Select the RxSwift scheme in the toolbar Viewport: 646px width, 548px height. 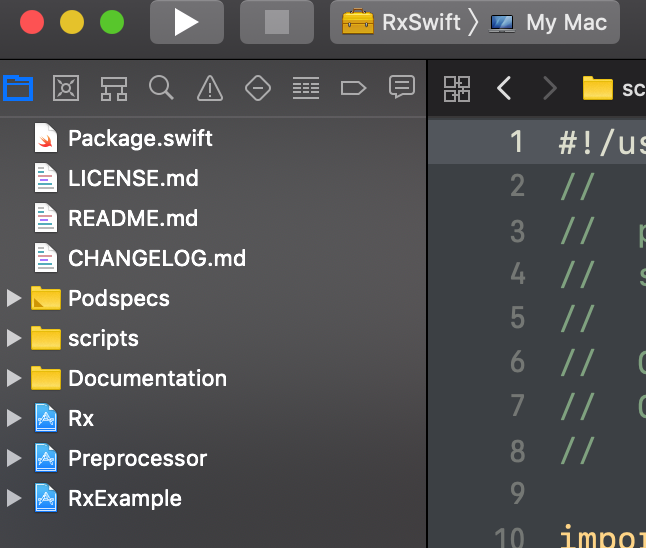coord(401,22)
